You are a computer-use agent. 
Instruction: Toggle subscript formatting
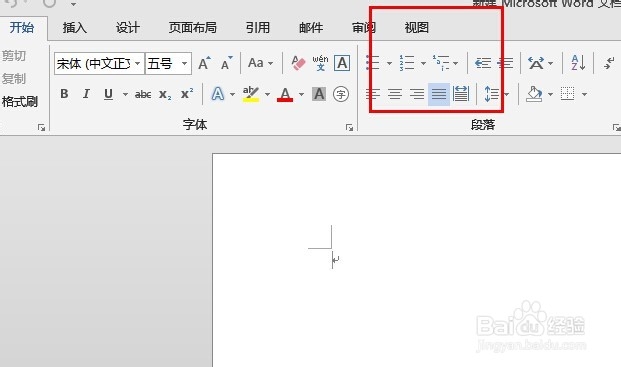(x=165, y=94)
